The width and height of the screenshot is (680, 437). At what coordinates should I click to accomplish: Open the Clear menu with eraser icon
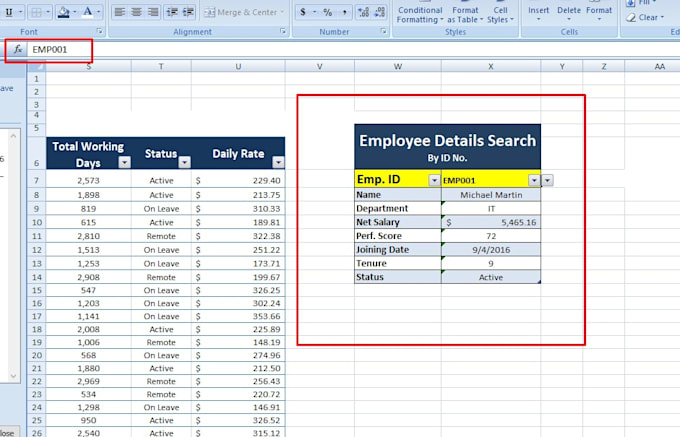pos(645,17)
